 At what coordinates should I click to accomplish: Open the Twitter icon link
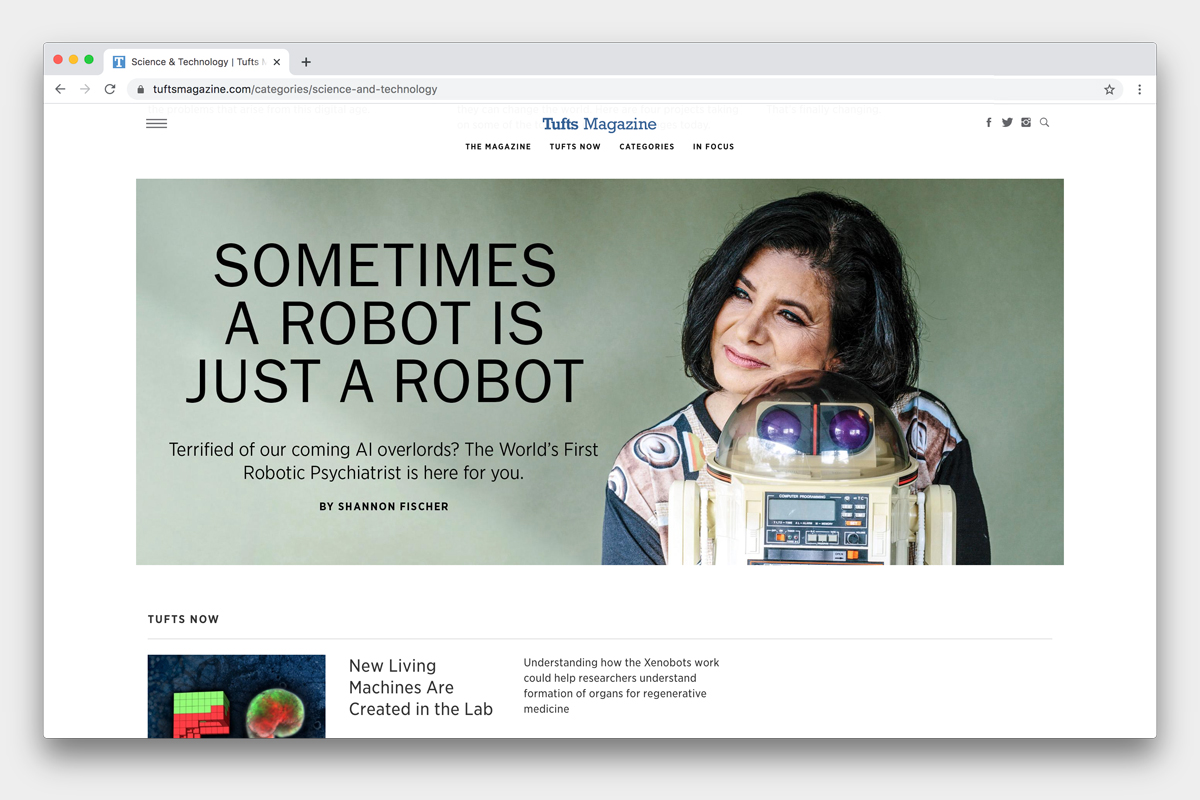point(1007,123)
